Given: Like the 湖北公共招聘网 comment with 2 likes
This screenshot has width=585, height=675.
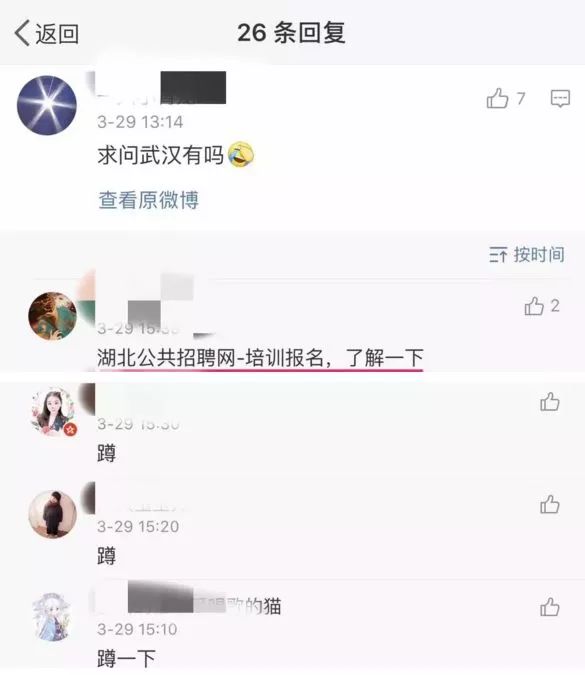Looking at the screenshot, I should point(542,306).
